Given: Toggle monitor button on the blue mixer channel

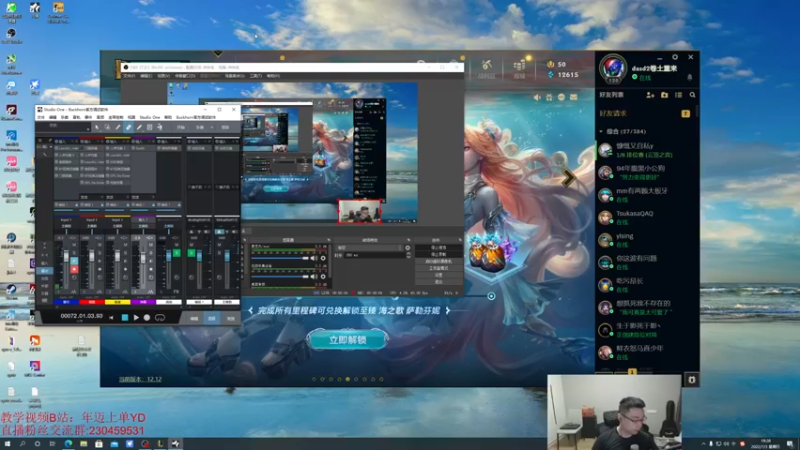Looking at the screenshot, I should (74, 261).
